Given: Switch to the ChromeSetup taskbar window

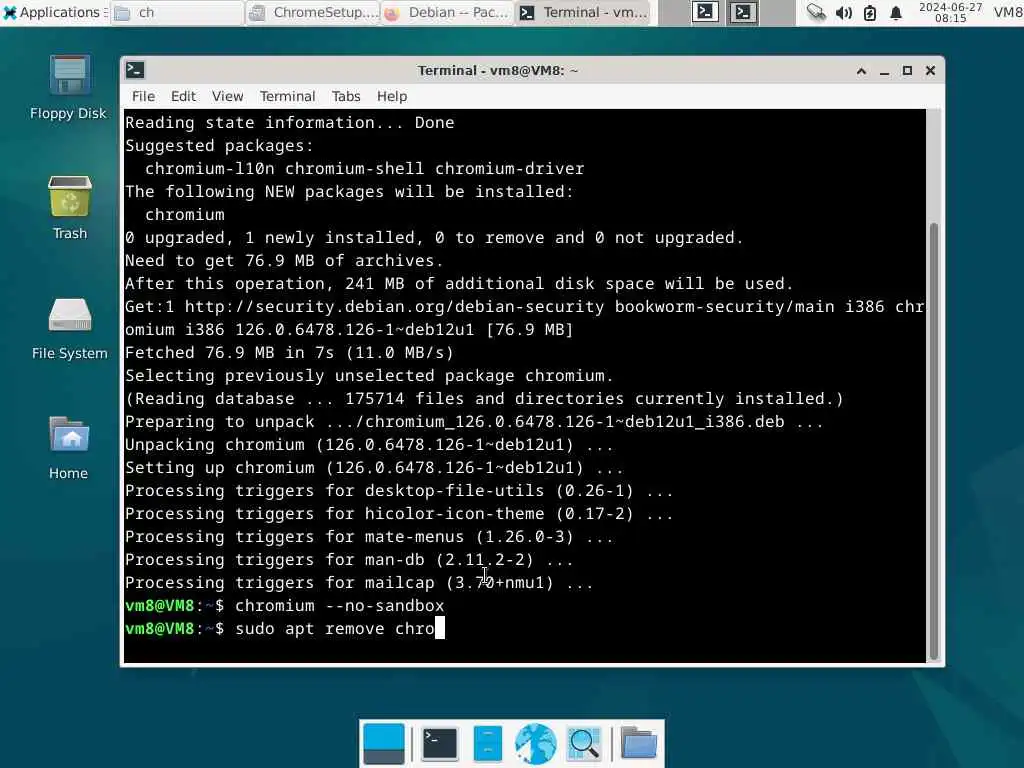Looking at the screenshot, I should 313,12.
